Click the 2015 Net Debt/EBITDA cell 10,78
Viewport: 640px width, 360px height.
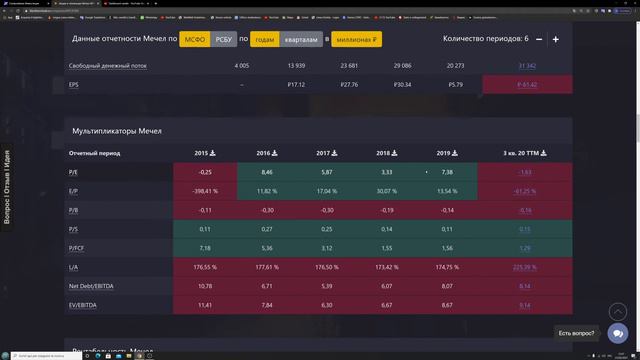(205, 286)
